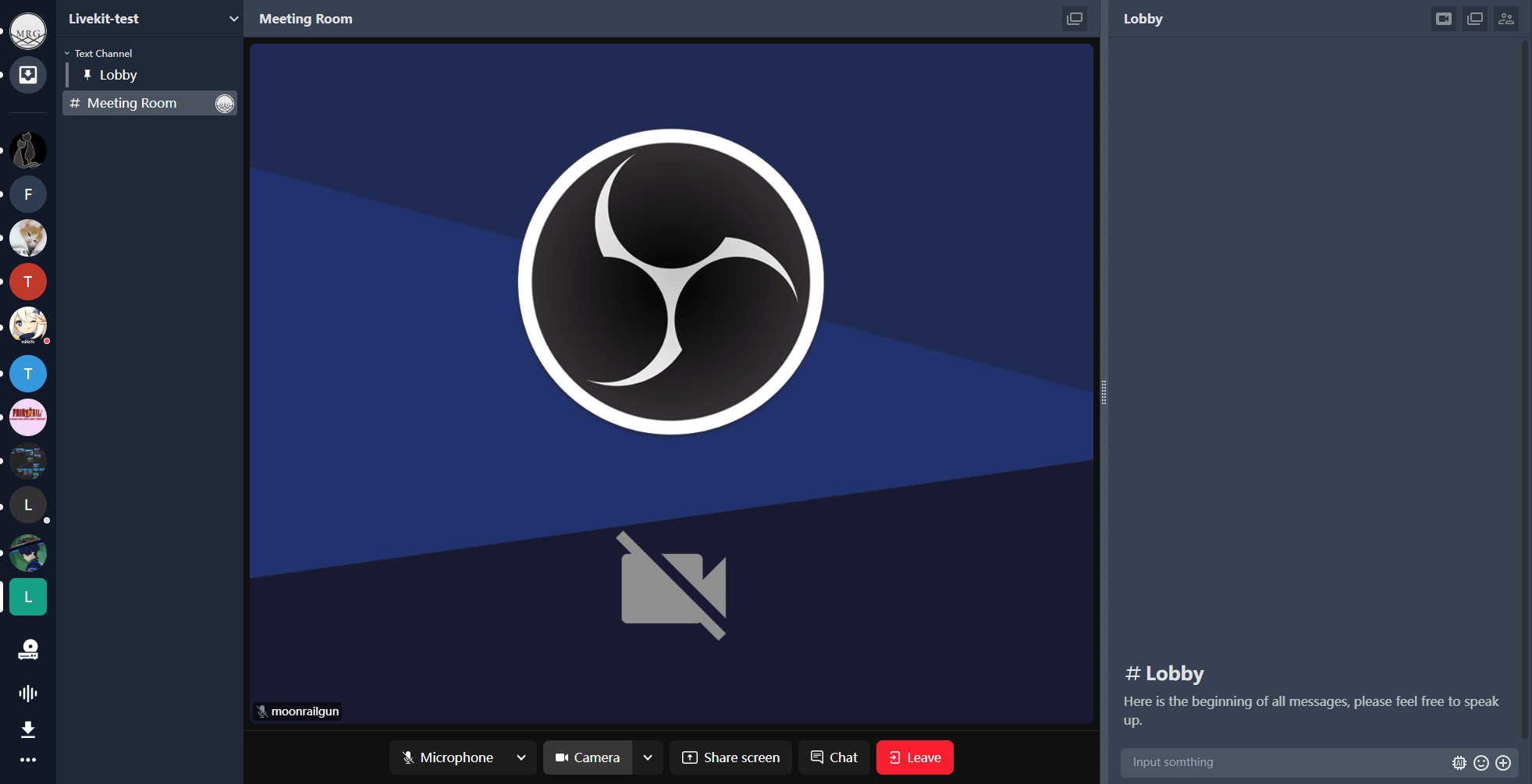Pop out the Lobby panel window

[x=1475, y=19]
